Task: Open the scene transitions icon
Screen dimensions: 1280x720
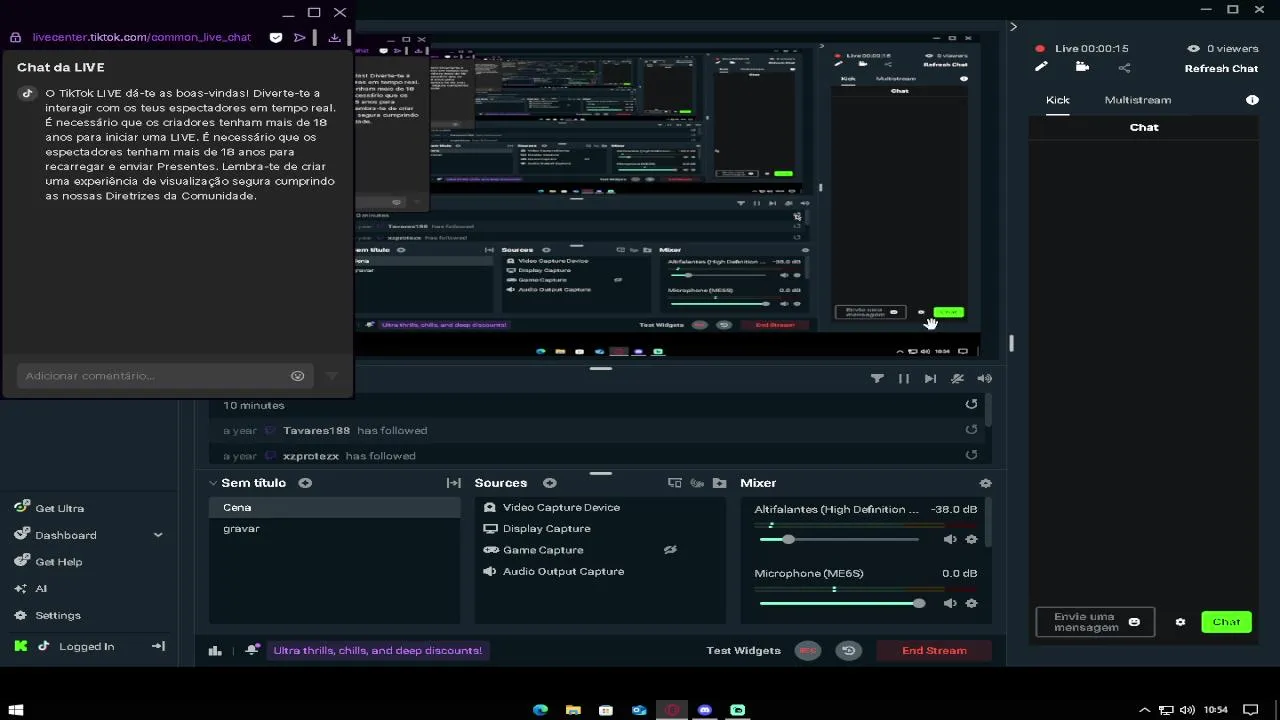Action: tap(453, 483)
